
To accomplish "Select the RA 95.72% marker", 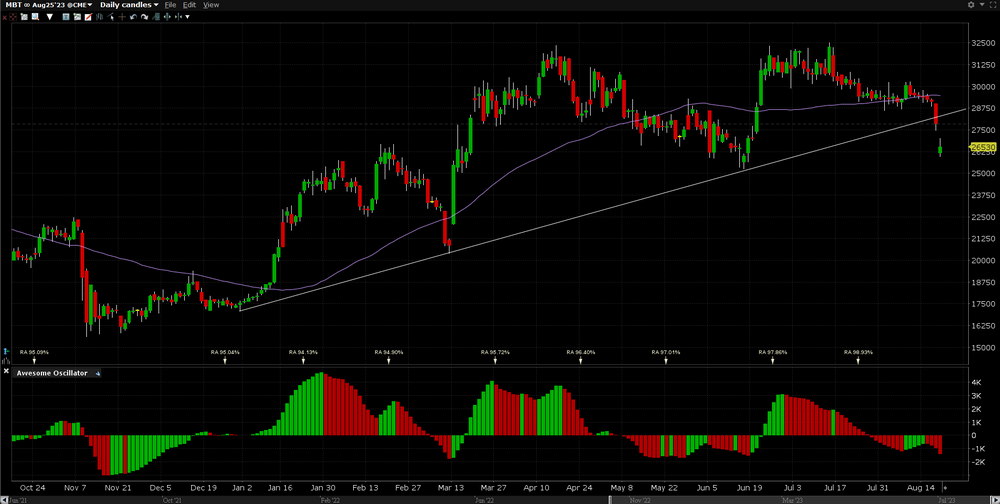I will pyautogui.click(x=494, y=353).
